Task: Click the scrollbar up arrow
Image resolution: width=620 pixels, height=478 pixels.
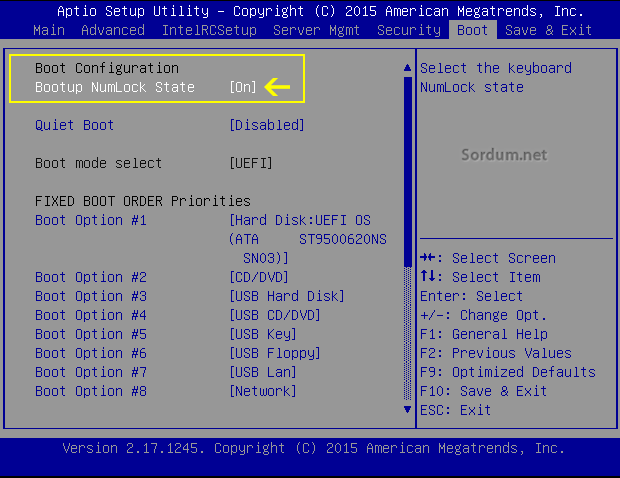Action: [x=408, y=68]
